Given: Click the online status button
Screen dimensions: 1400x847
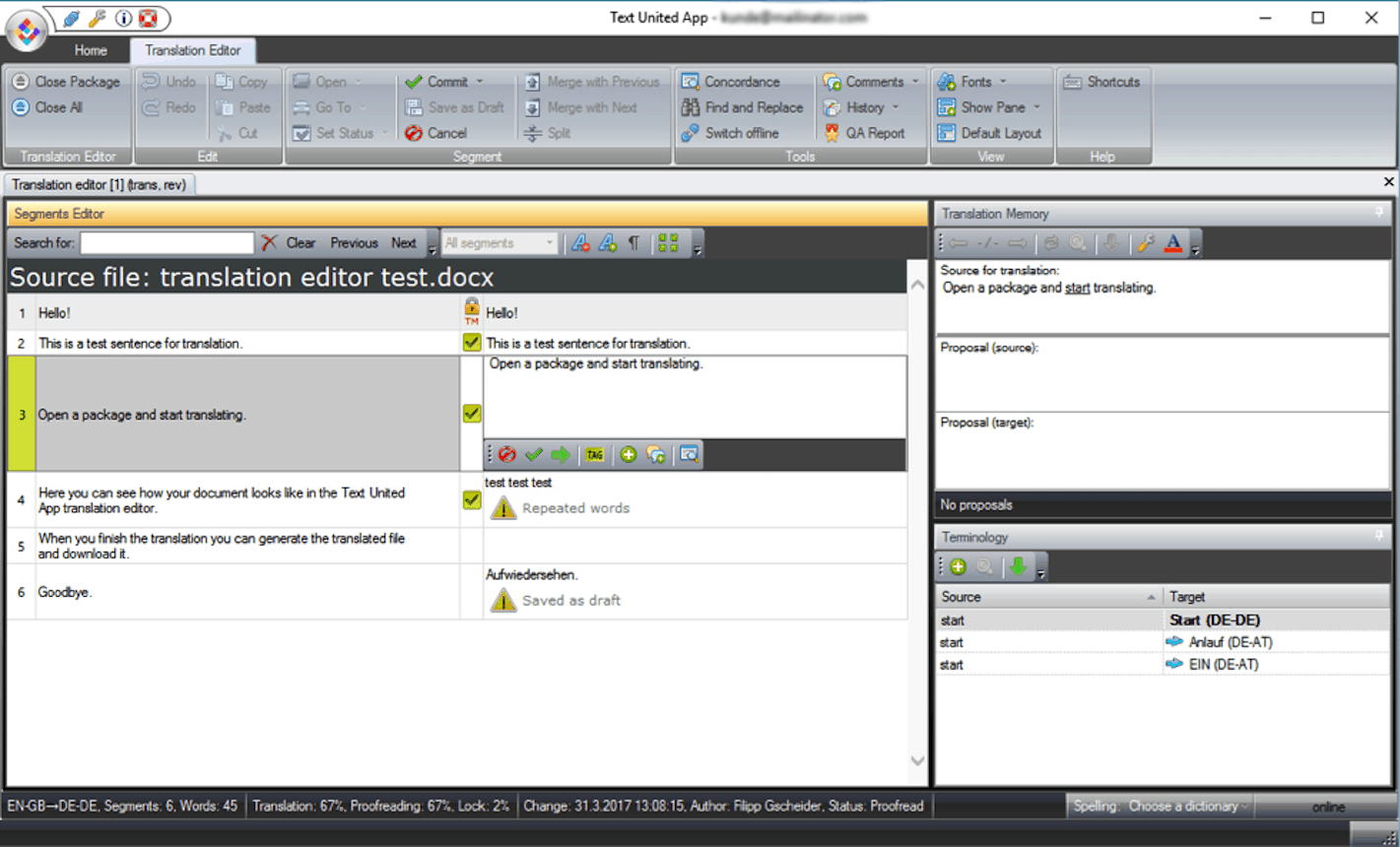Looking at the screenshot, I should (1327, 807).
